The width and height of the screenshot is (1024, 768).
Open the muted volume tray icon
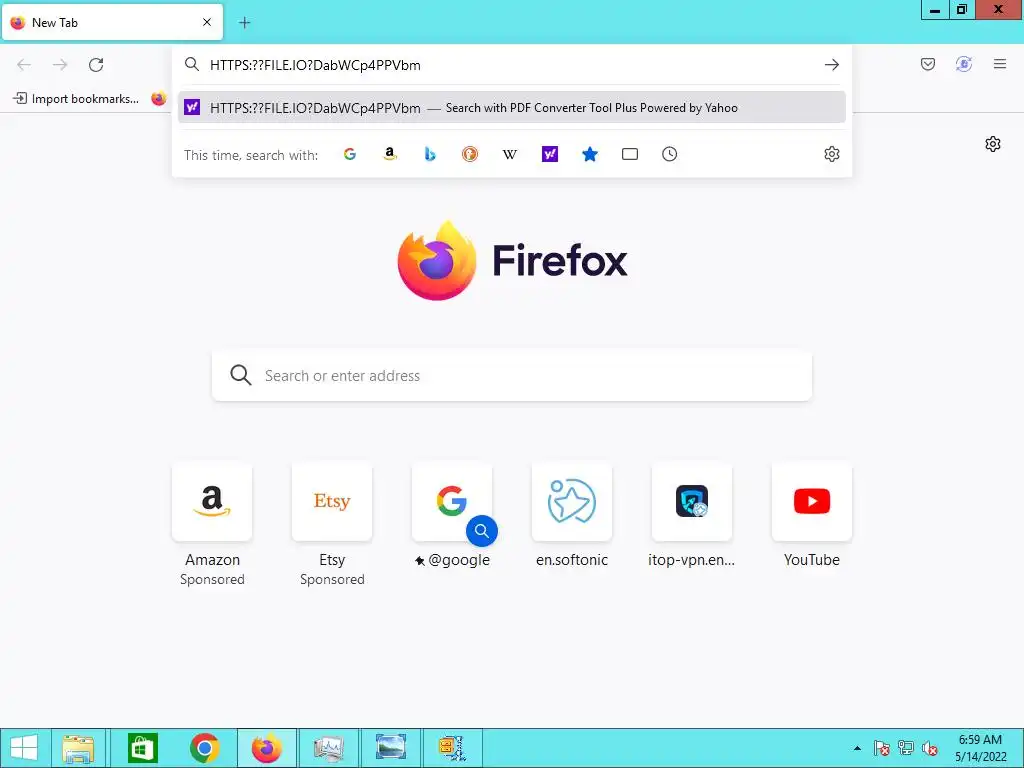click(930, 748)
